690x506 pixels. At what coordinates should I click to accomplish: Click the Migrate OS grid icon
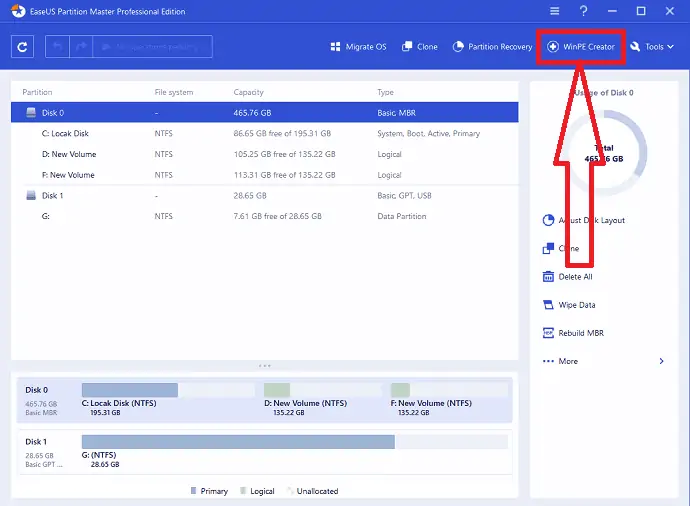tap(335, 47)
